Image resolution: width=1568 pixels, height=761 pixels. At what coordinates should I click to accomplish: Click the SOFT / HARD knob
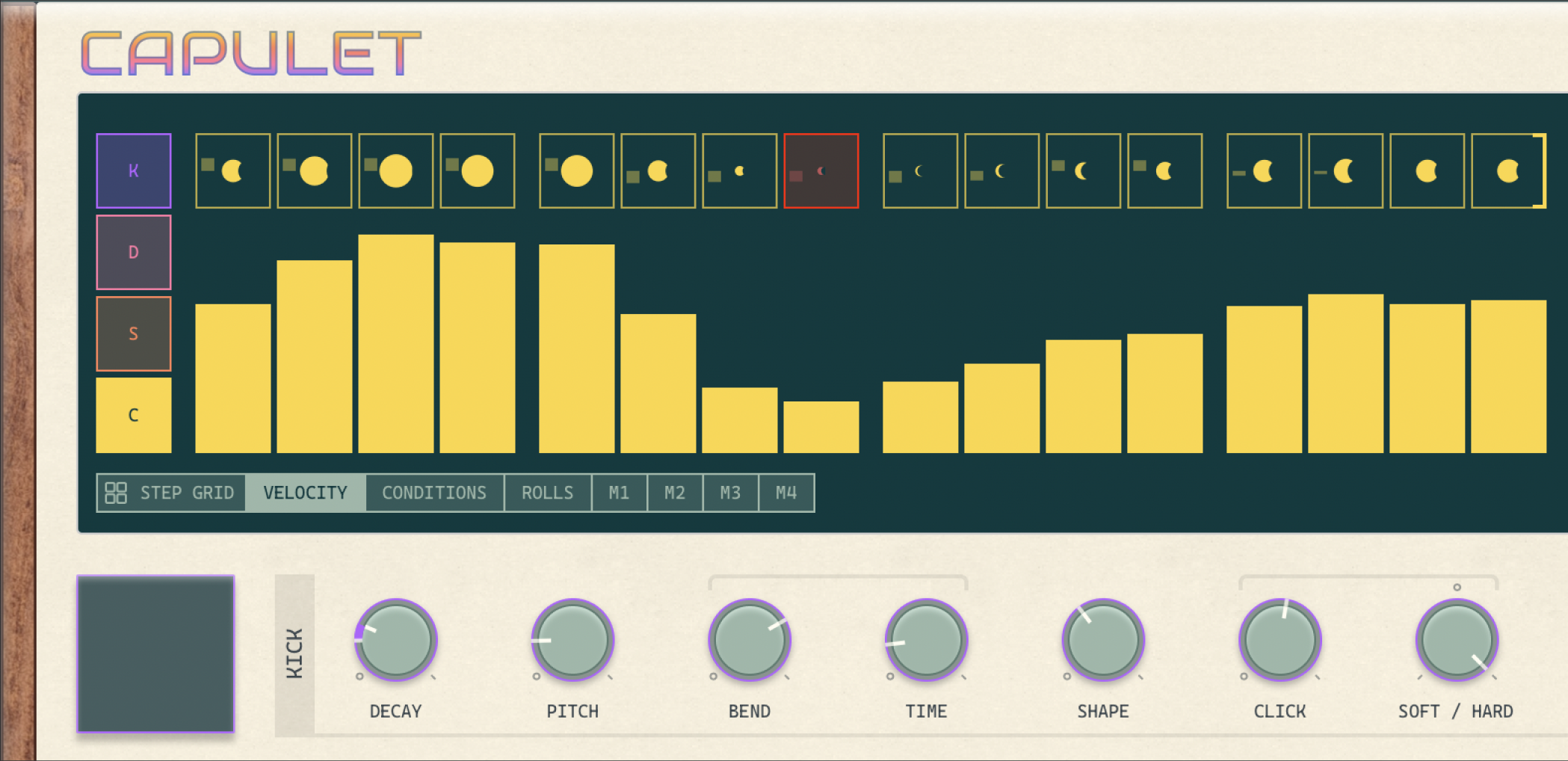pos(1457,640)
